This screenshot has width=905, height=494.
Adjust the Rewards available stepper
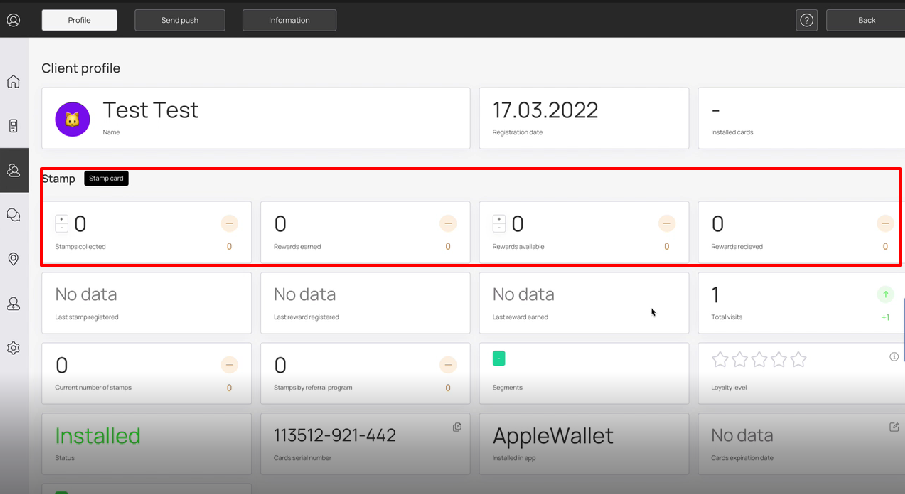coord(499,223)
